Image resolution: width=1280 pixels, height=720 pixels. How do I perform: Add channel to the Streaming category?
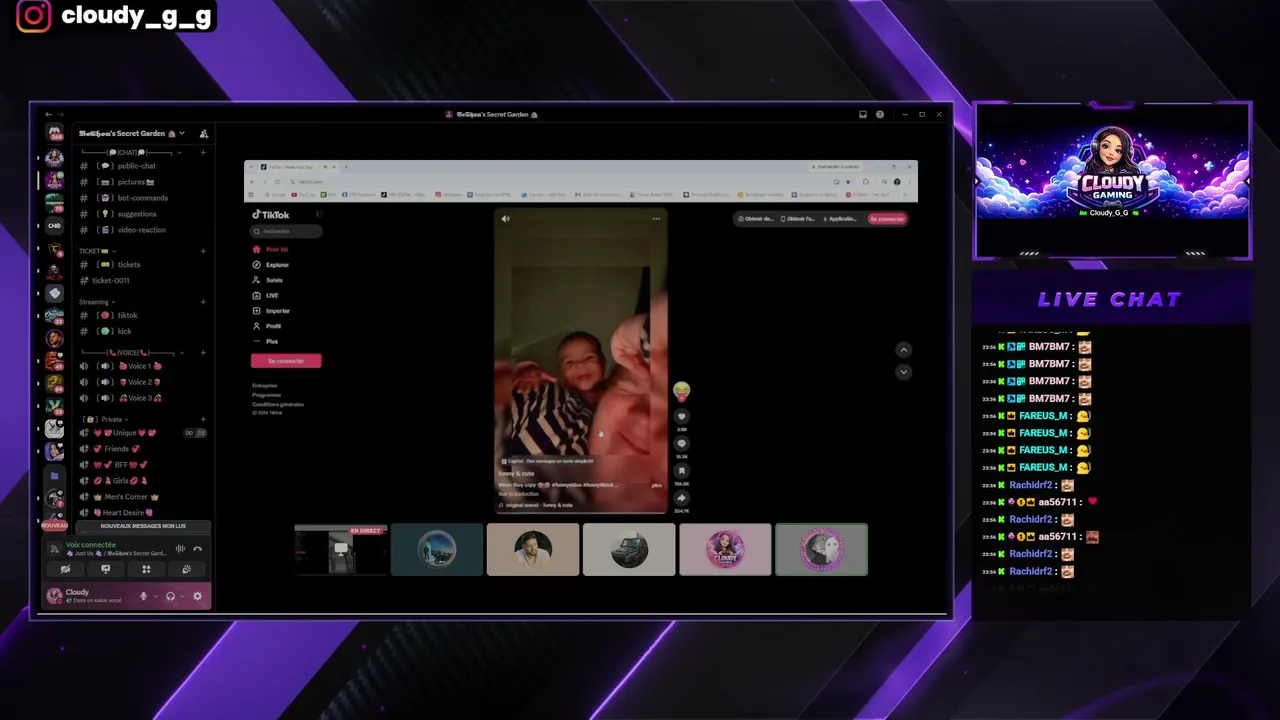pyautogui.click(x=203, y=301)
